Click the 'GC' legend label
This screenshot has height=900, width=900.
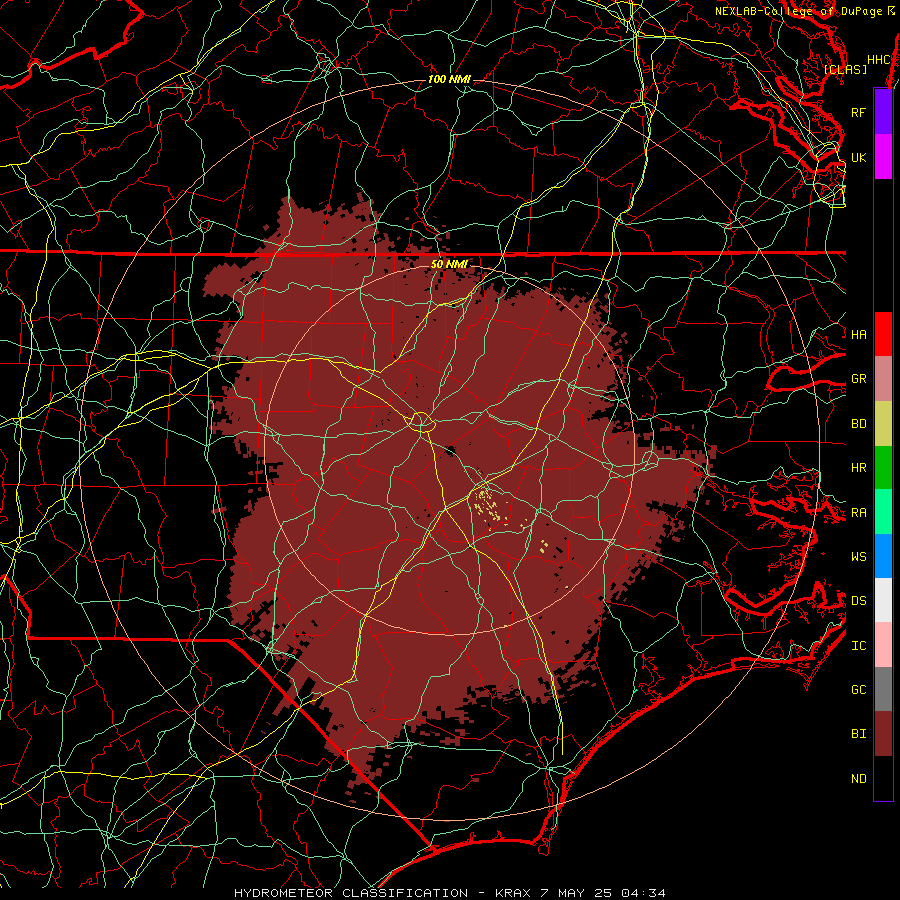(x=858, y=689)
